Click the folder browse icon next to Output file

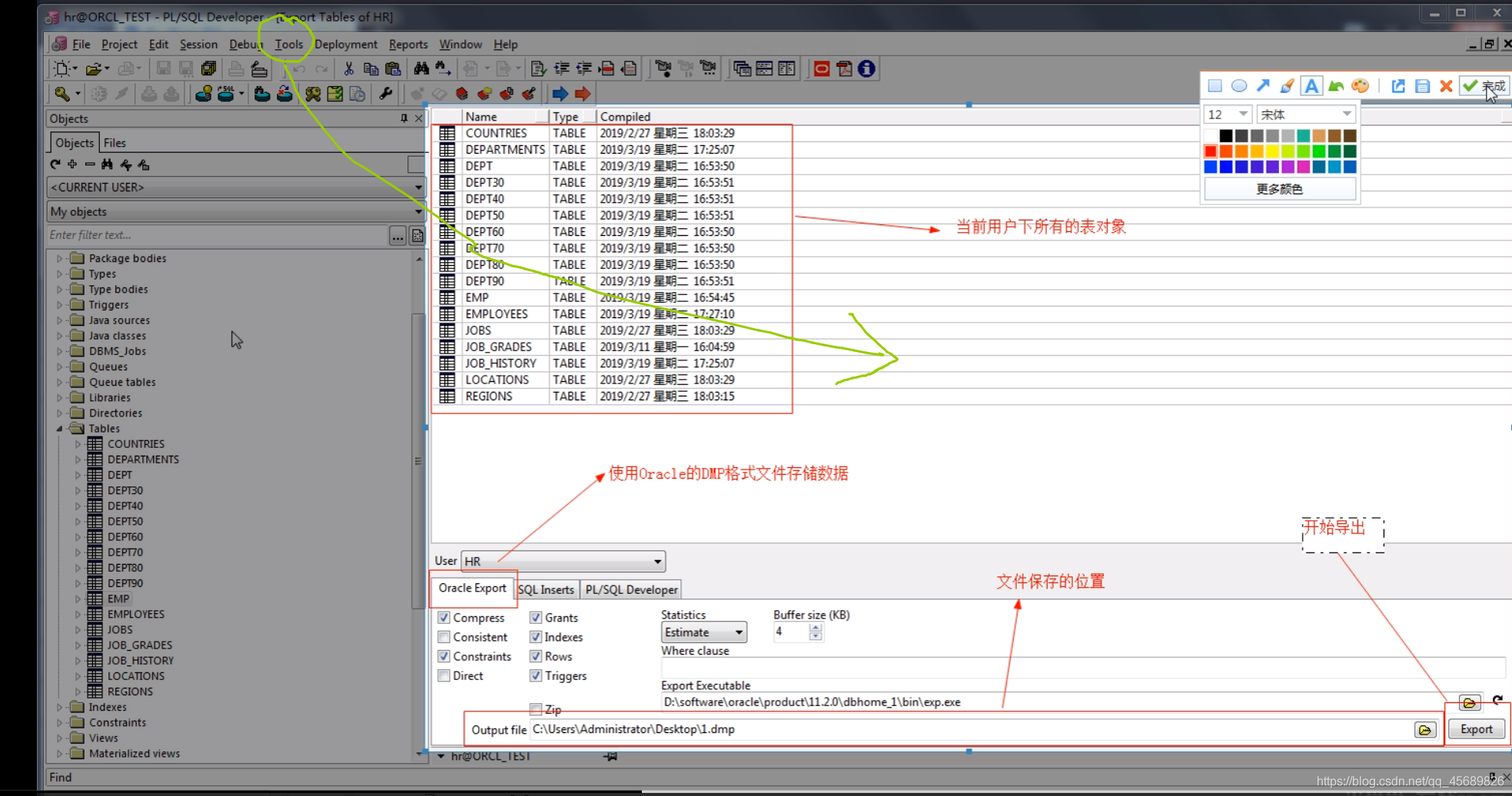coord(1426,729)
